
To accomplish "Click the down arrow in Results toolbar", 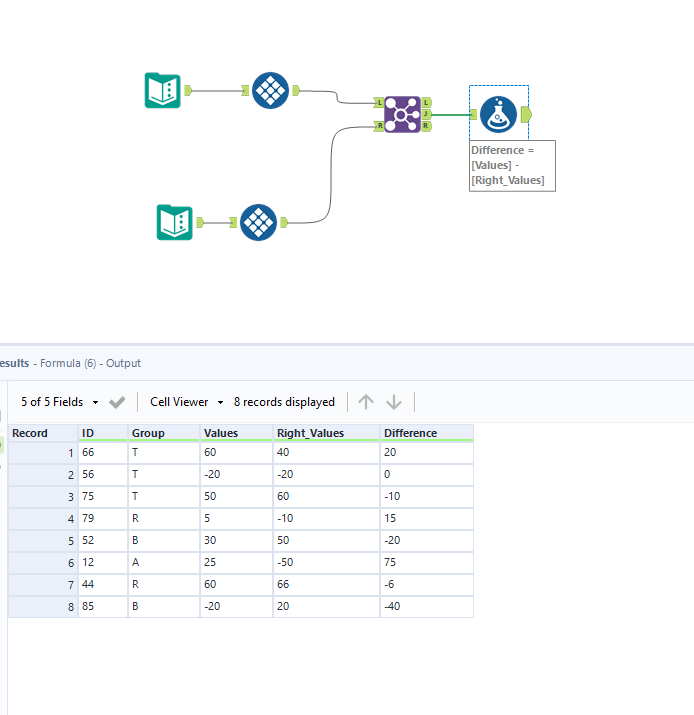I will pos(394,402).
